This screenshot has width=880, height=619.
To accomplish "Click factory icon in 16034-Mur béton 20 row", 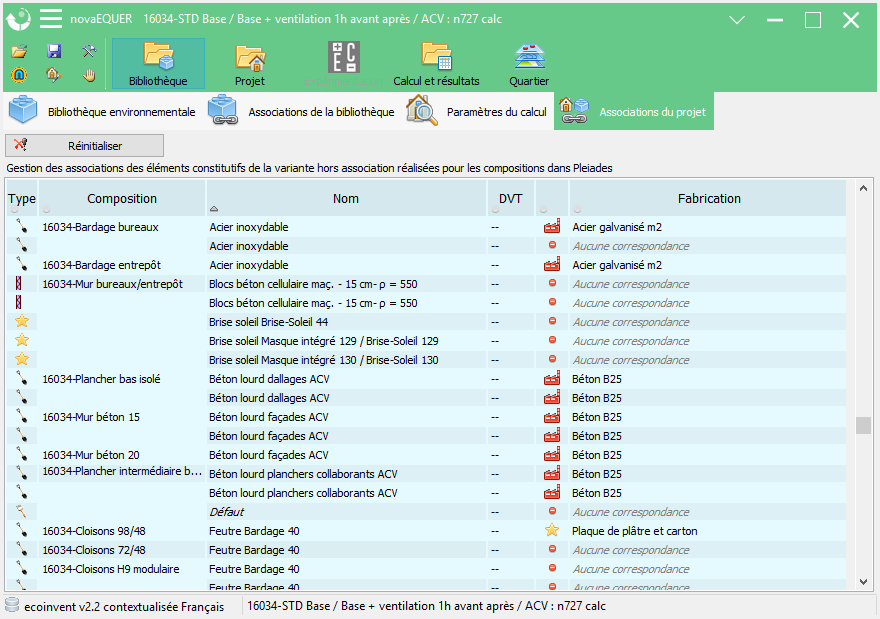I will pyautogui.click(x=552, y=455).
